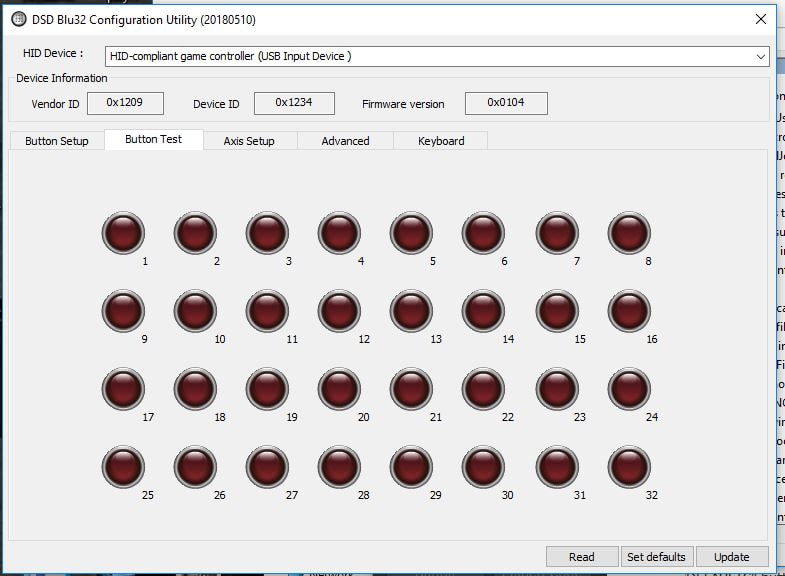Click button test LED number 8
785x576 pixels.
(x=629, y=234)
